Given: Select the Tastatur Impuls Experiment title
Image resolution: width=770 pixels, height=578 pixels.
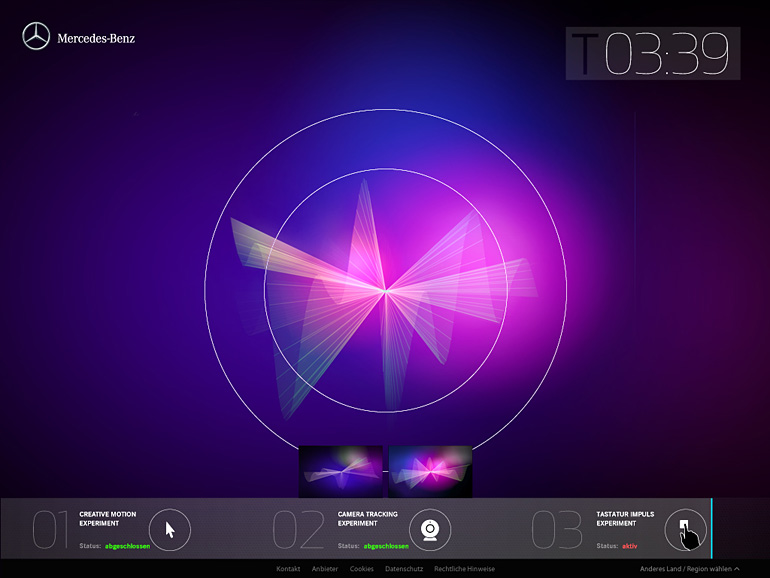Looking at the screenshot, I should [x=625, y=519].
